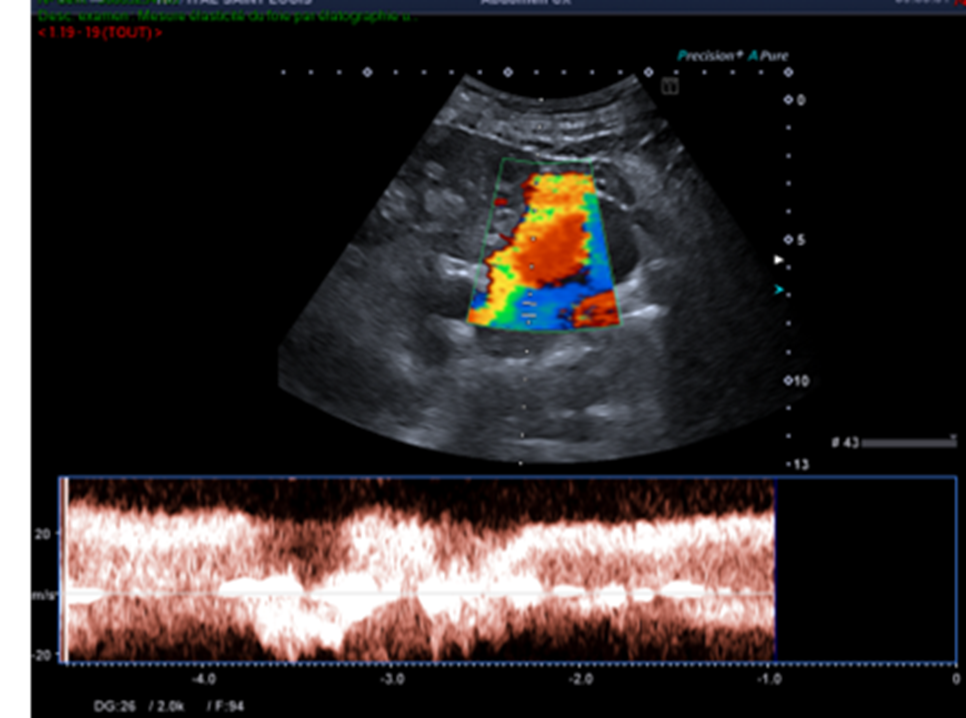Click the red 1:19 (TOUT) image counter
966x718 pixels.
click(x=100, y=33)
